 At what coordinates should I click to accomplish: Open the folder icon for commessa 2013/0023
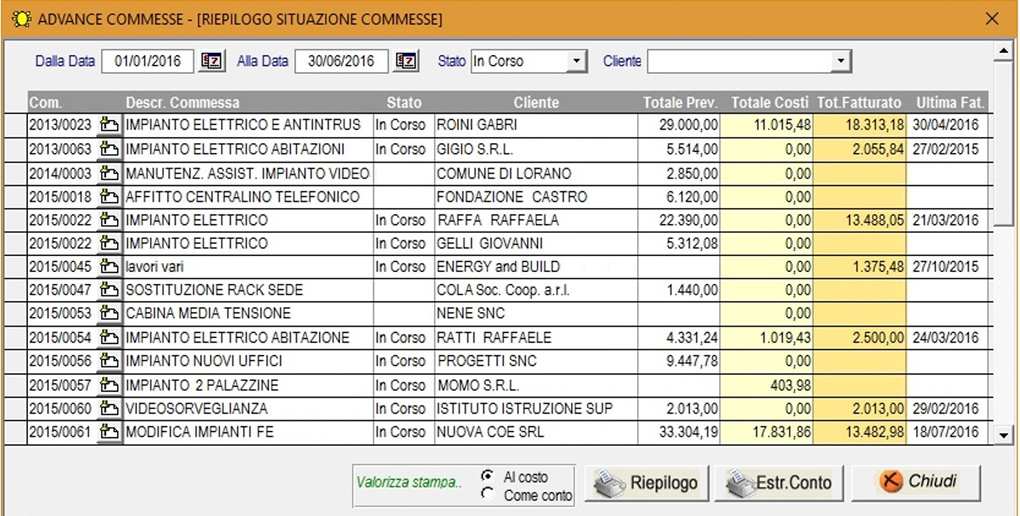click(109, 125)
